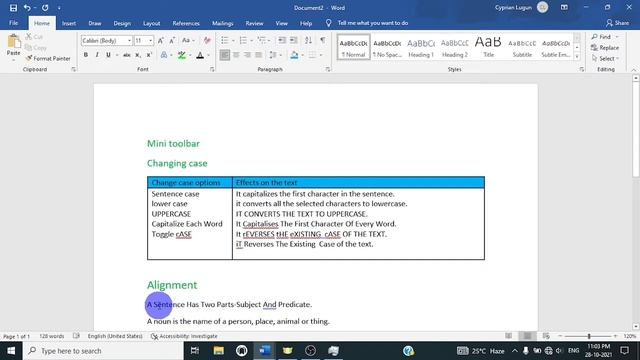Toggle Italic formatting
The width and height of the screenshot is (640, 360).
(x=97, y=55)
